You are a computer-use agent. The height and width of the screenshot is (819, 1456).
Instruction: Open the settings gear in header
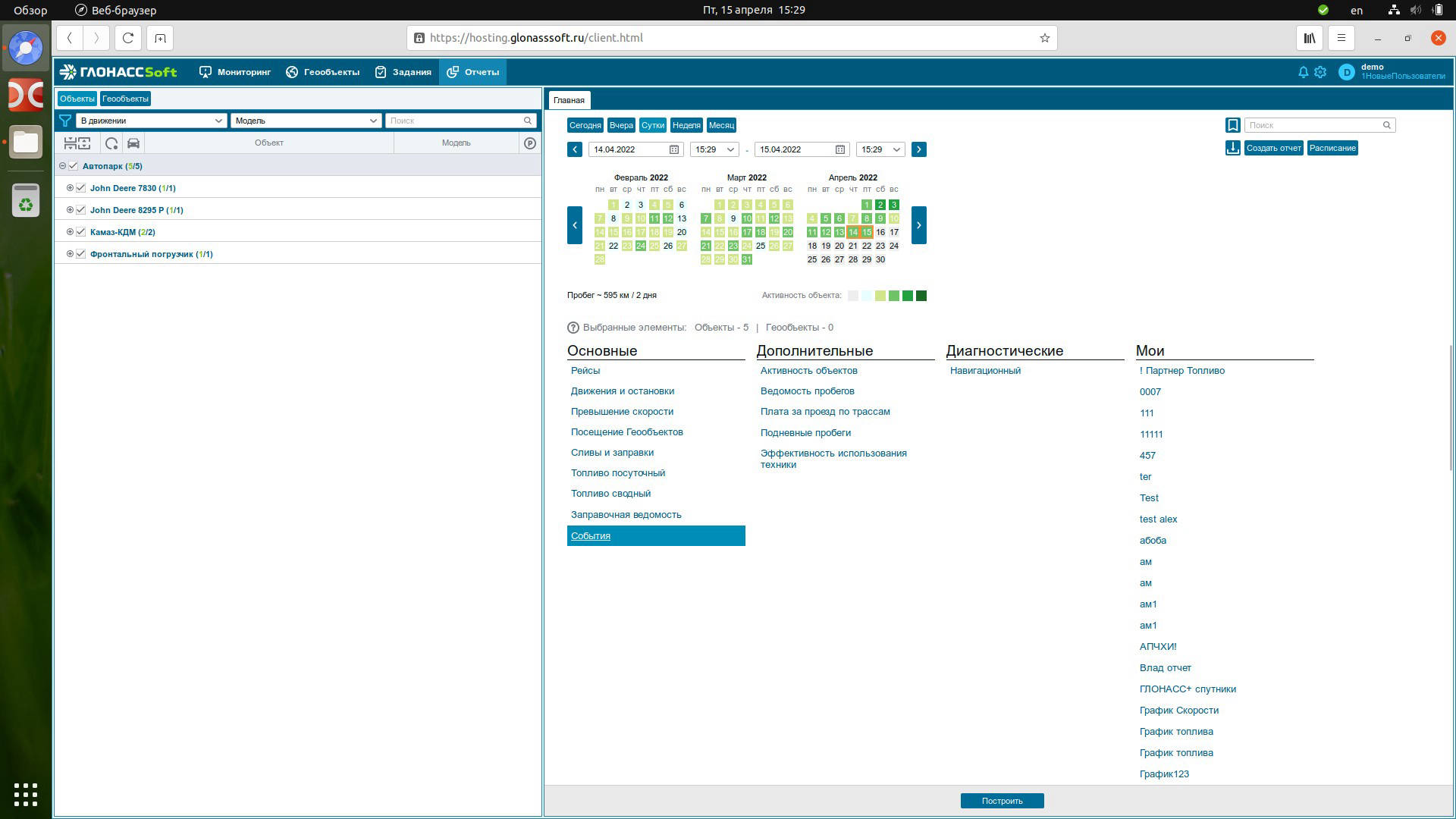tap(1320, 72)
